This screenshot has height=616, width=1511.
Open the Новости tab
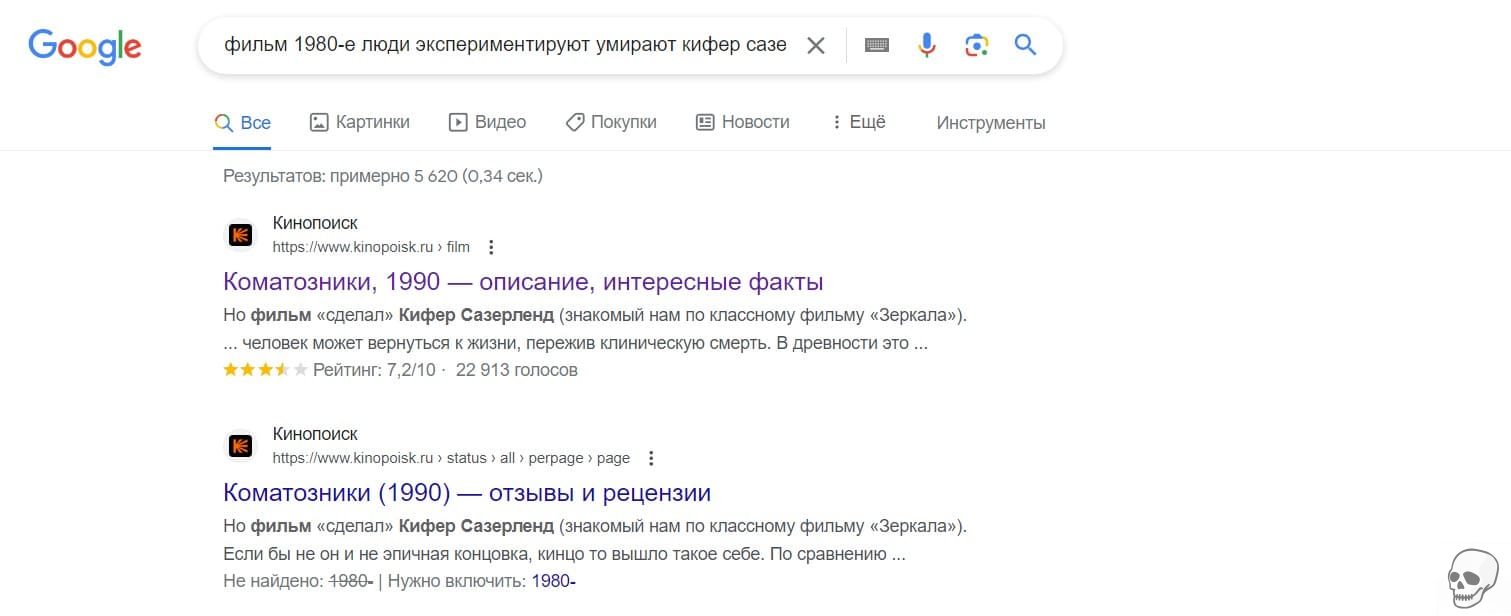click(x=742, y=122)
